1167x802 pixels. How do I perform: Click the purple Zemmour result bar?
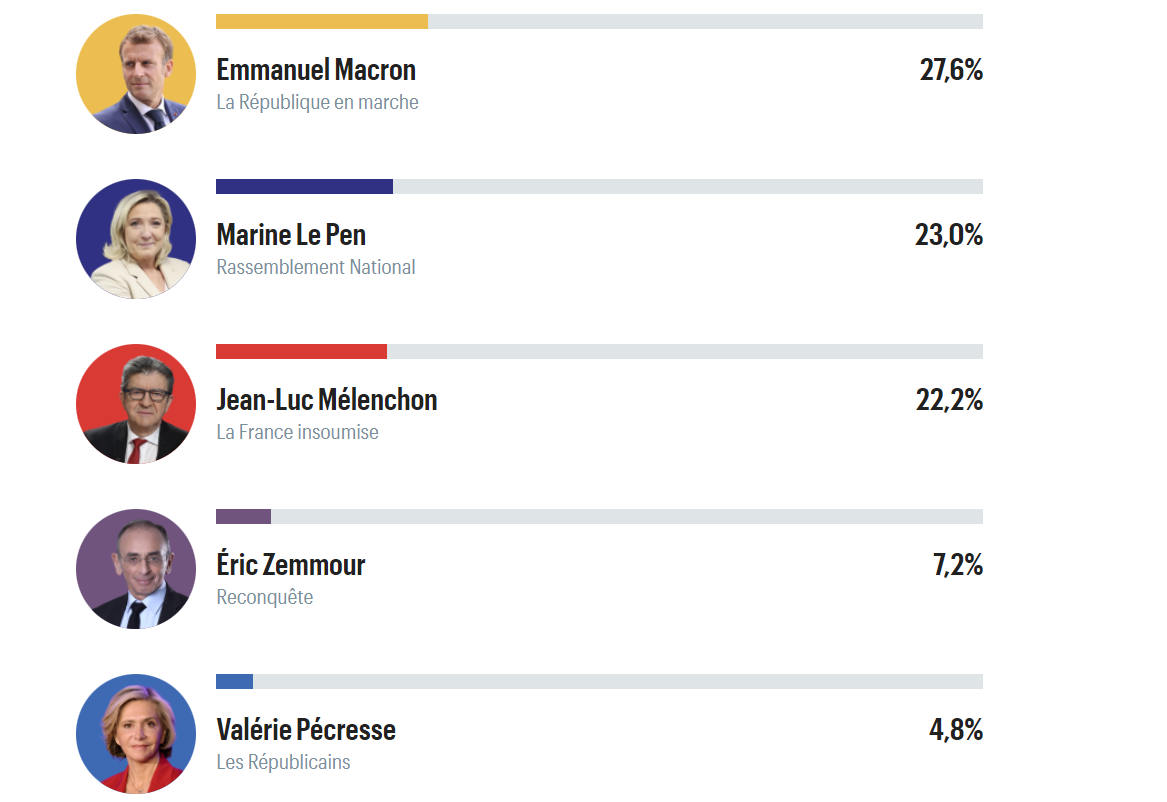point(243,517)
